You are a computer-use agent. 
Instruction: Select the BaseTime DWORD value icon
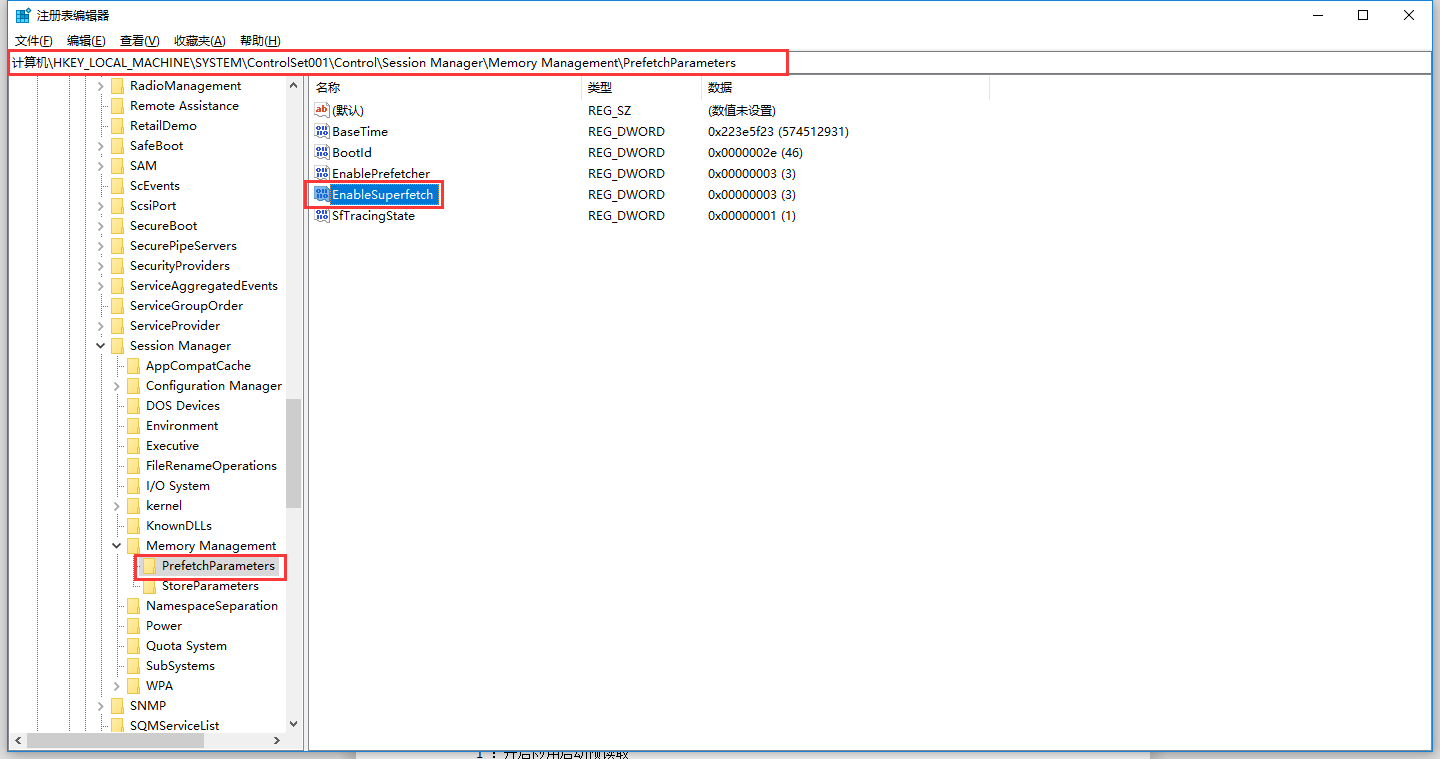pos(322,131)
